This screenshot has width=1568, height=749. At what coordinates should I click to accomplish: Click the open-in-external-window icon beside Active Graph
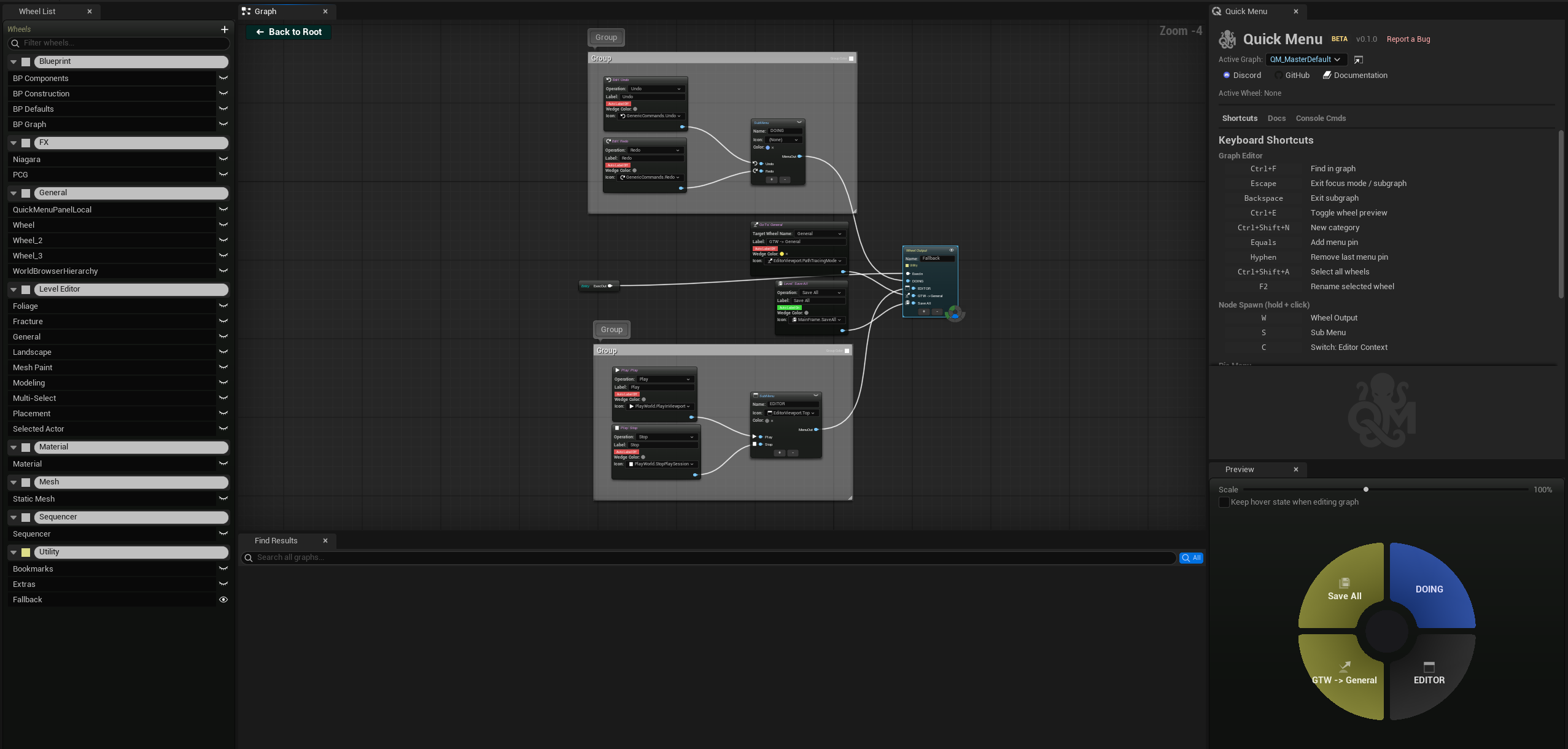[1359, 60]
